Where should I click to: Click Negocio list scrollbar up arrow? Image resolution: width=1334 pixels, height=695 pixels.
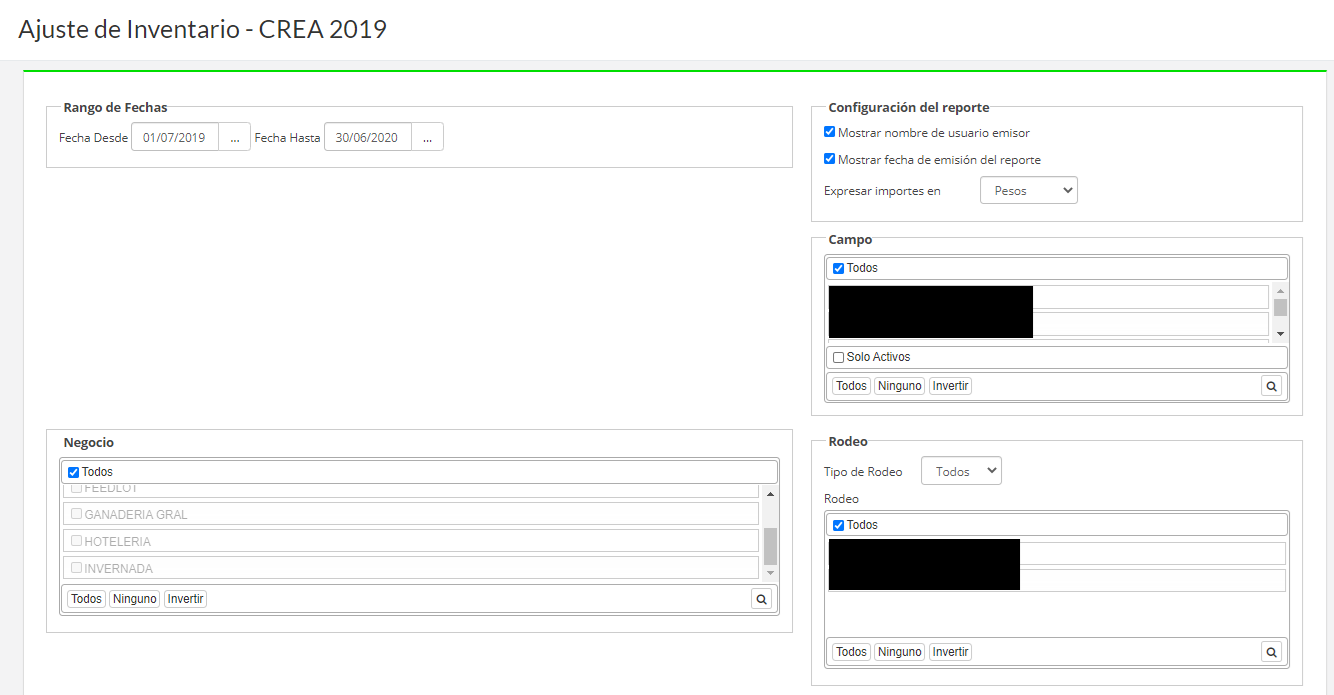(x=770, y=494)
